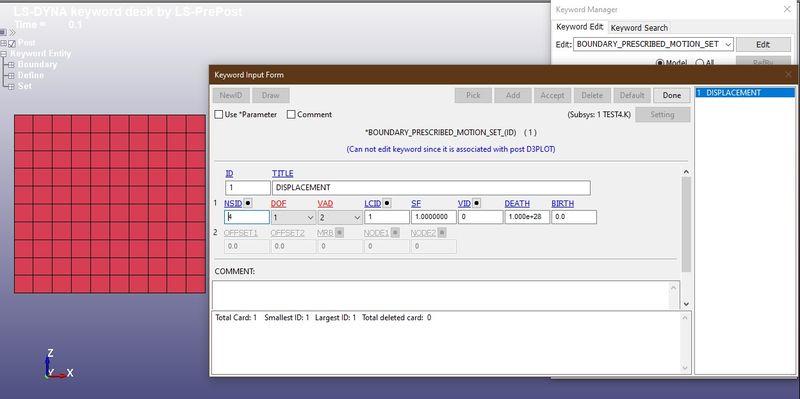Open the VAD dropdown
Image resolution: width=800 pixels, height=399 pixels.
click(x=340, y=217)
